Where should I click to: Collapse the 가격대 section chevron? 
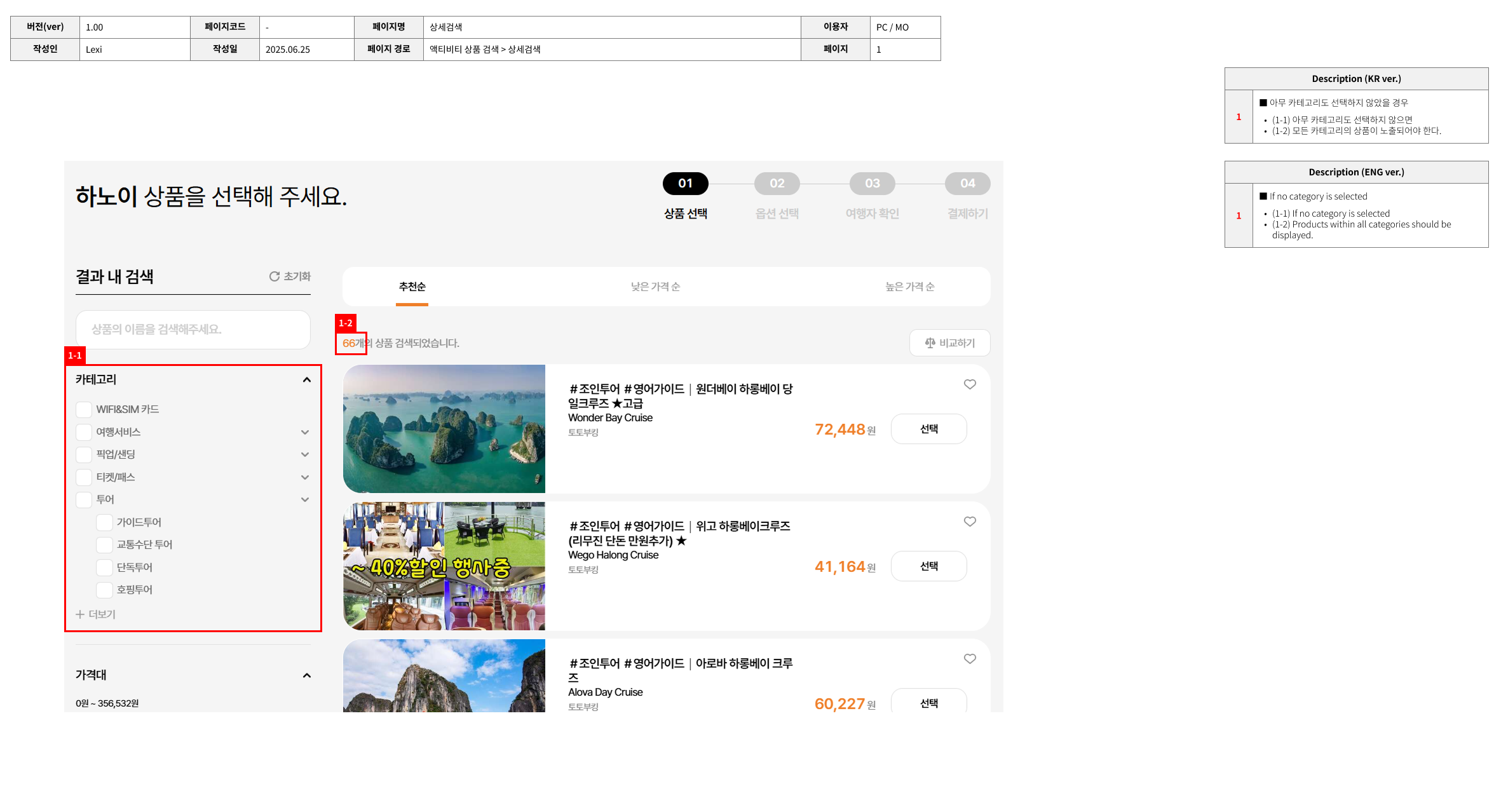tap(307, 675)
